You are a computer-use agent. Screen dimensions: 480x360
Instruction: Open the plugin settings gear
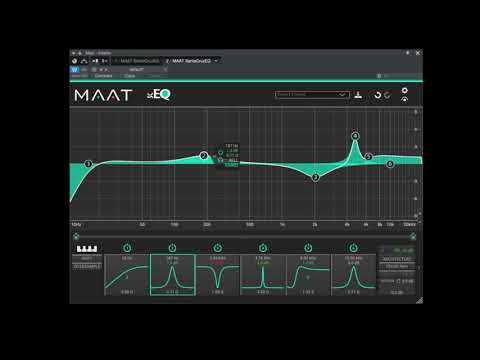click(404, 90)
